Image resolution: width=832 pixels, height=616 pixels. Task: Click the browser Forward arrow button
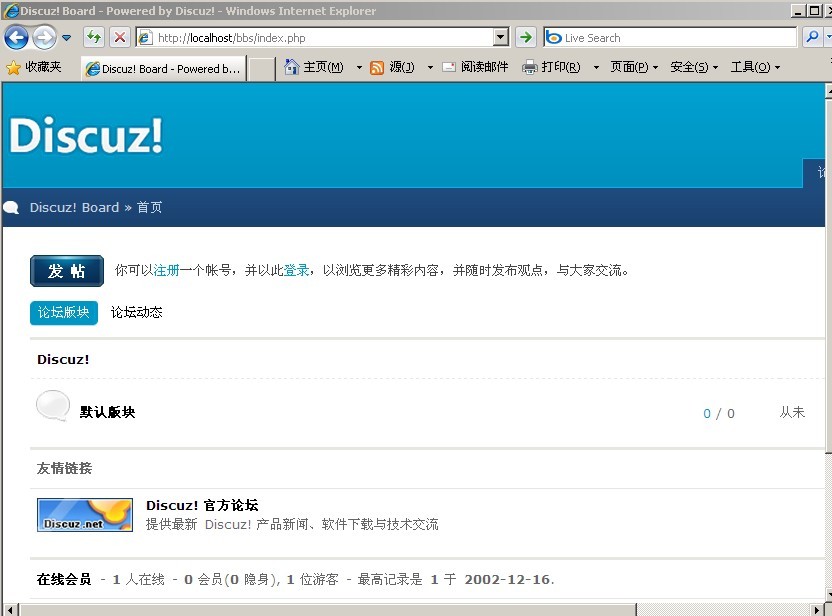pos(45,38)
